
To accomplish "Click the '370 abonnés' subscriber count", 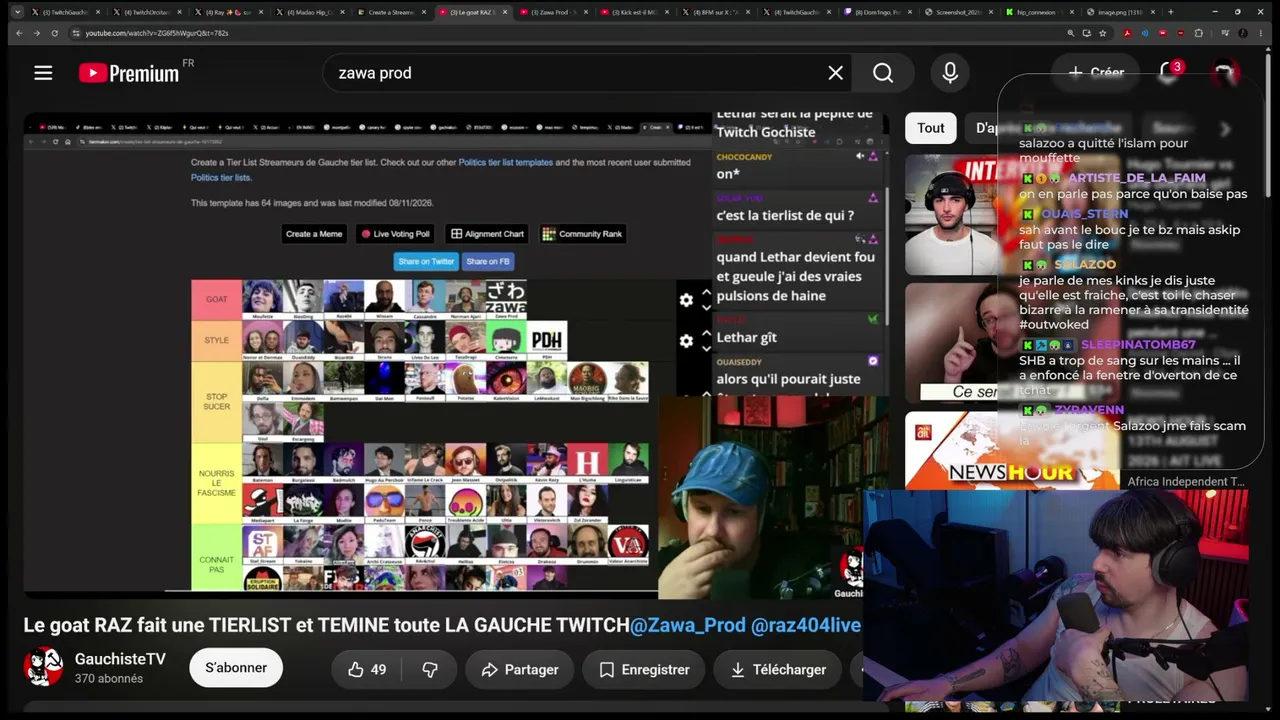I will [109, 679].
